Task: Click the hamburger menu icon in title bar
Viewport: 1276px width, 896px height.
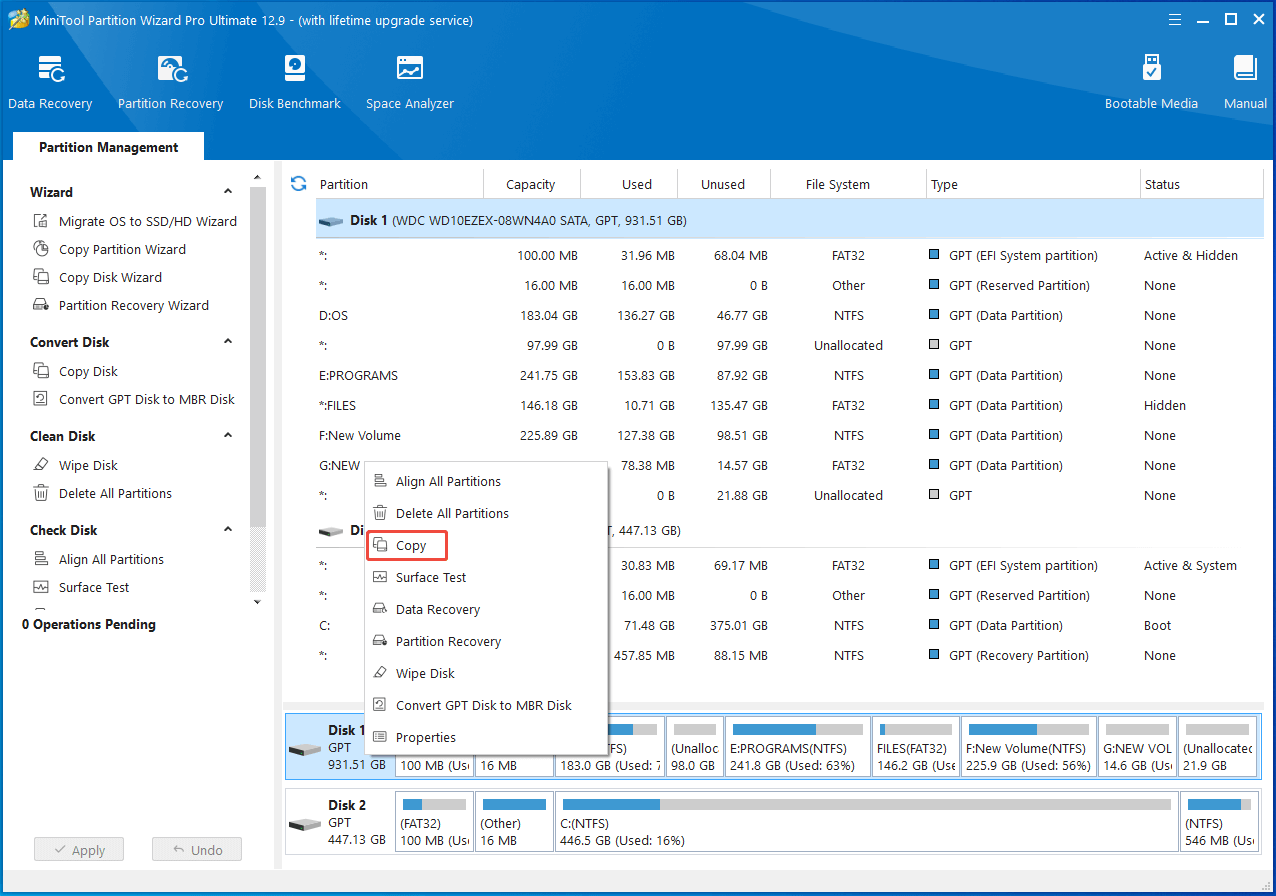Action: click(1173, 20)
